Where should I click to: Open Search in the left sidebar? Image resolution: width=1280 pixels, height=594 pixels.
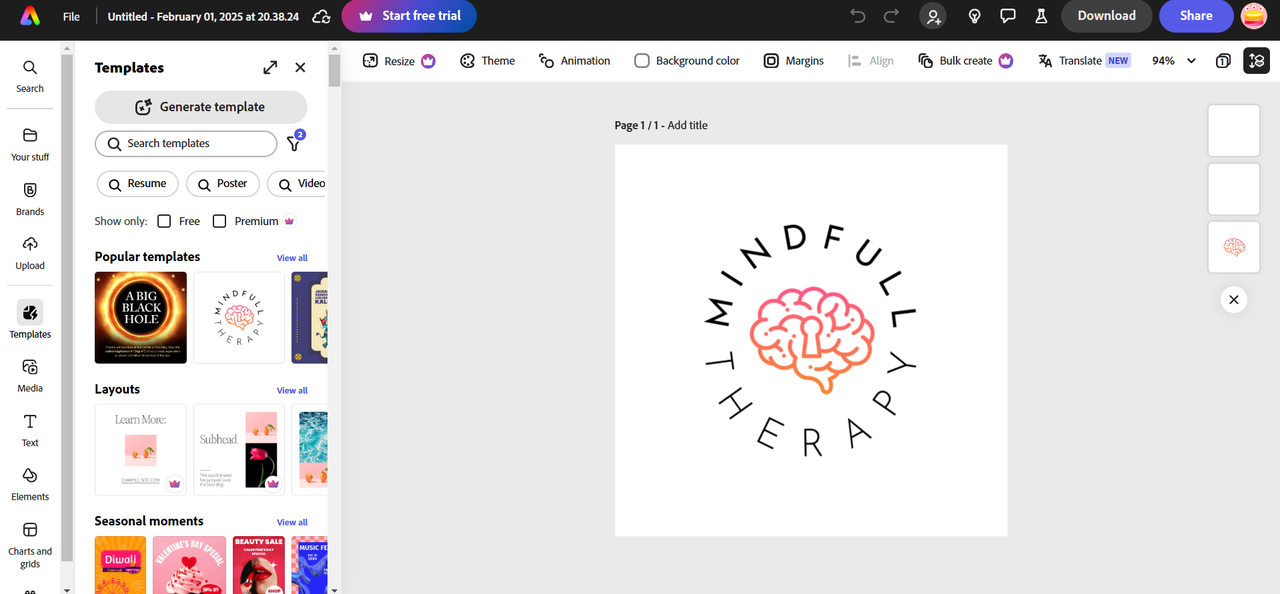point(30,76)
